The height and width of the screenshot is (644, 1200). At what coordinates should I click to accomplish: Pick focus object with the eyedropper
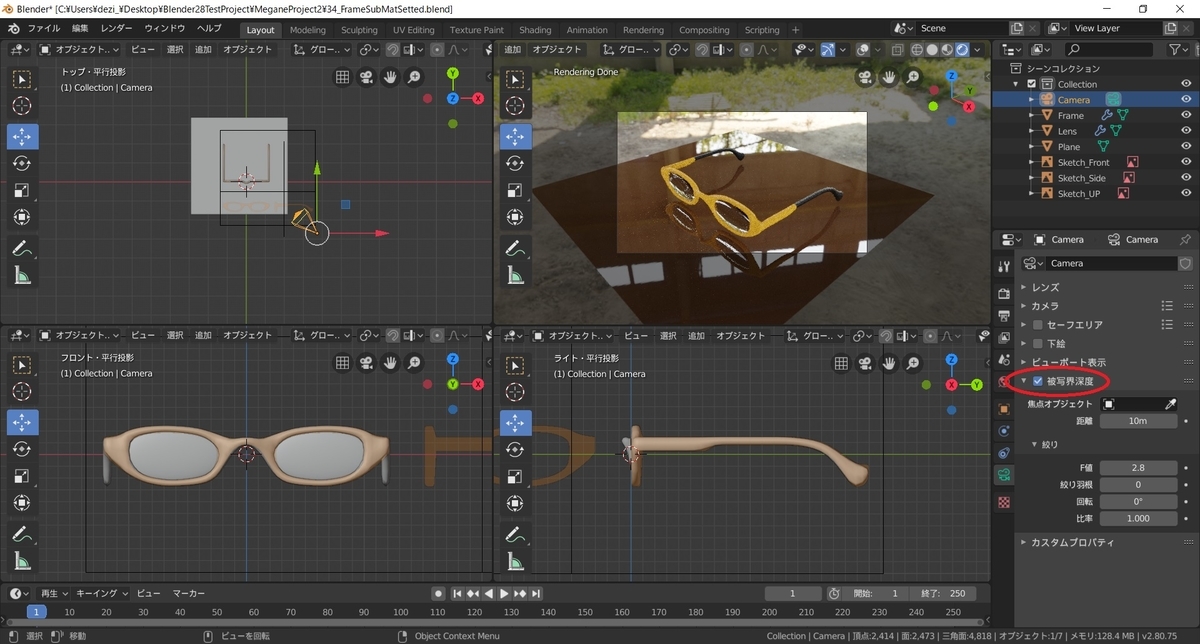point(1171,404)
